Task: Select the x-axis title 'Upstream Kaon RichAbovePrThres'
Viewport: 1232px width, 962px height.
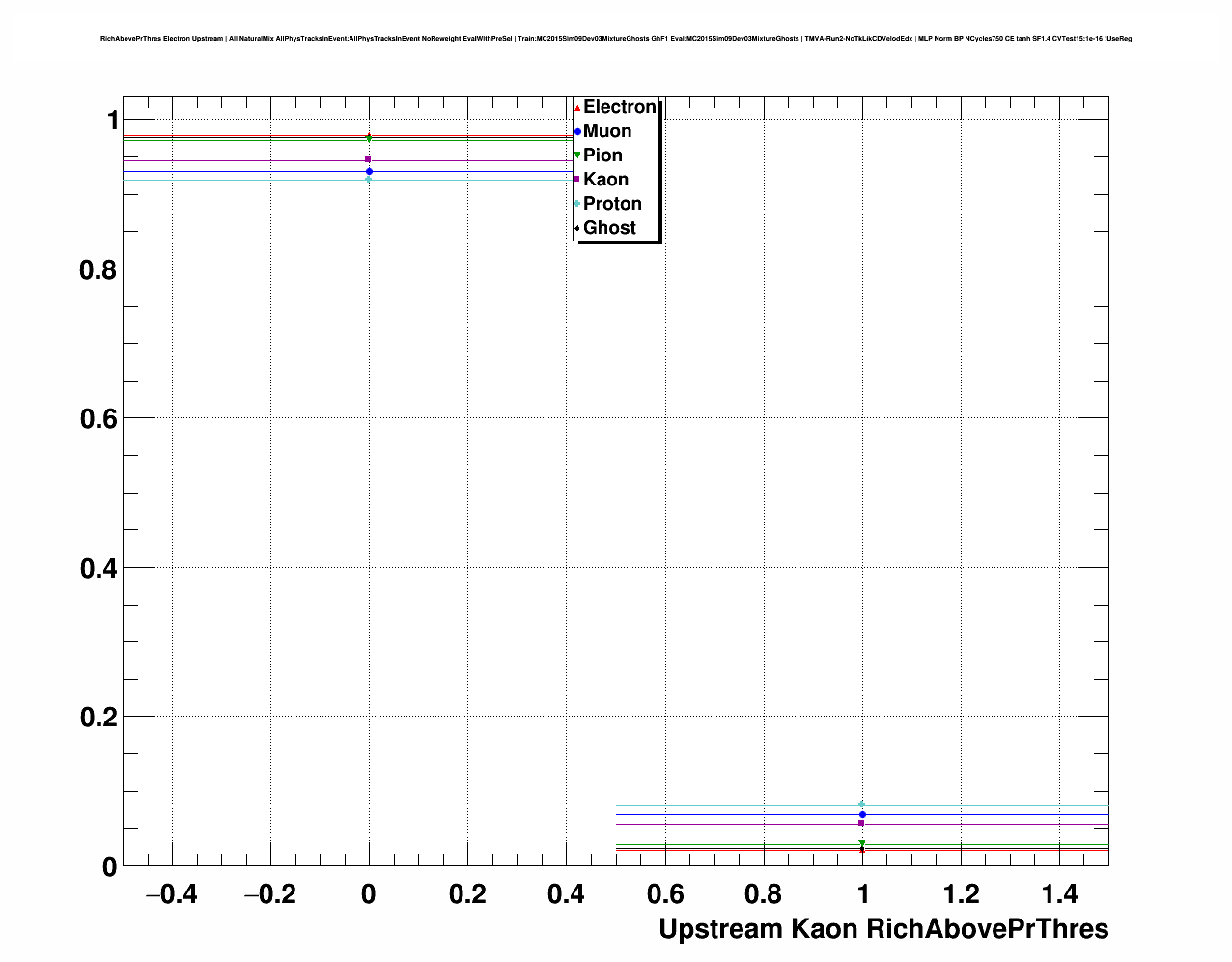Action: coord(882,929)
